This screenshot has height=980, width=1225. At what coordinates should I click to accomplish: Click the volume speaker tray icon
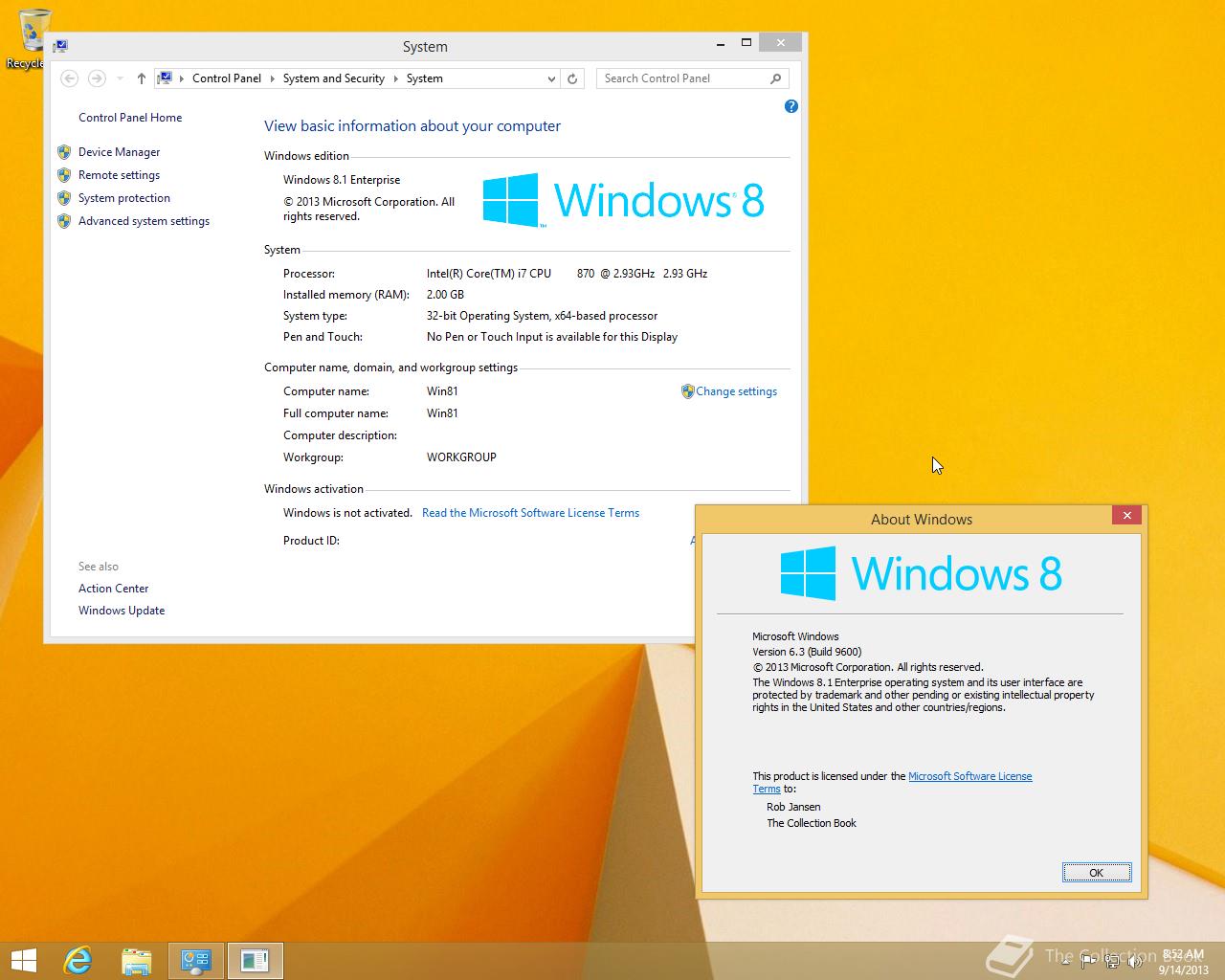point(1136,960)
